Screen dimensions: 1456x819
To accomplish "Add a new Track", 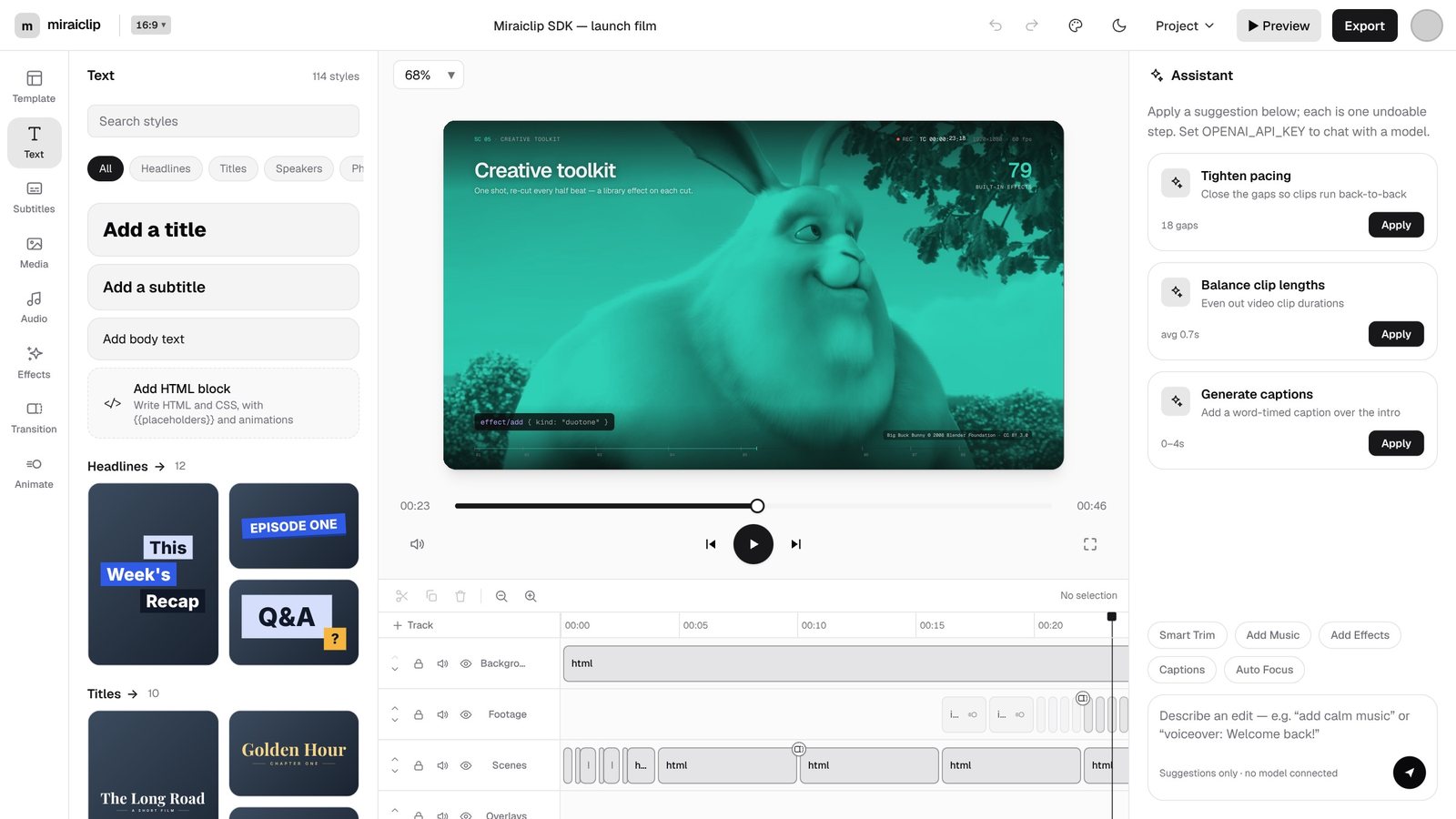I will pos(413,625).
